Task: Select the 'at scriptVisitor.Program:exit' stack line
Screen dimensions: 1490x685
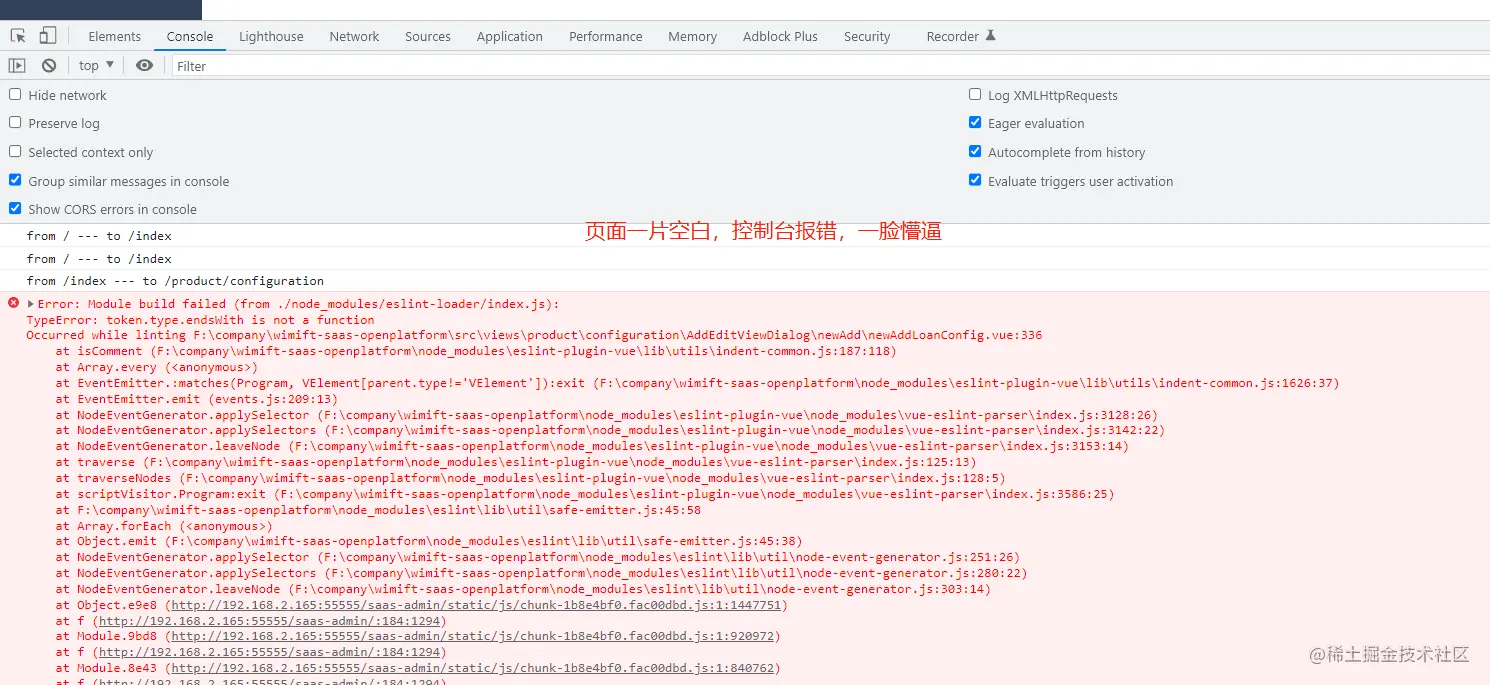Action: (585, 494)
